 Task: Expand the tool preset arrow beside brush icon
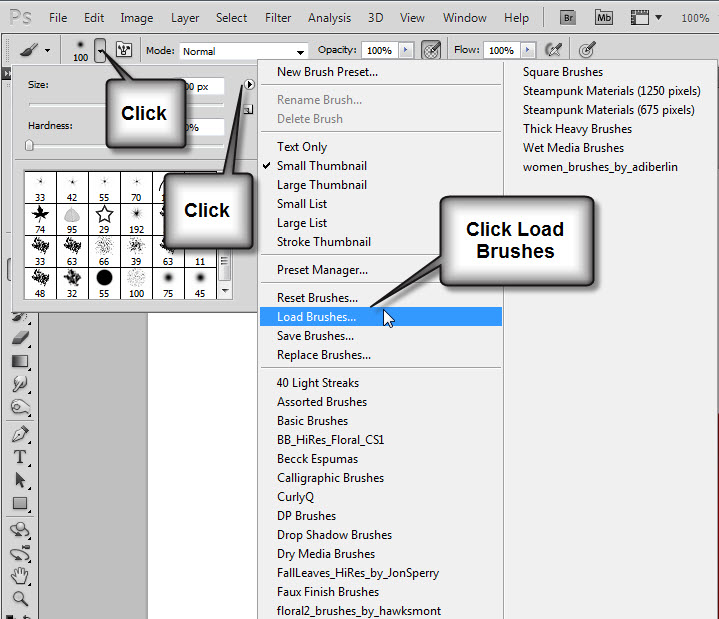[48, 50]
